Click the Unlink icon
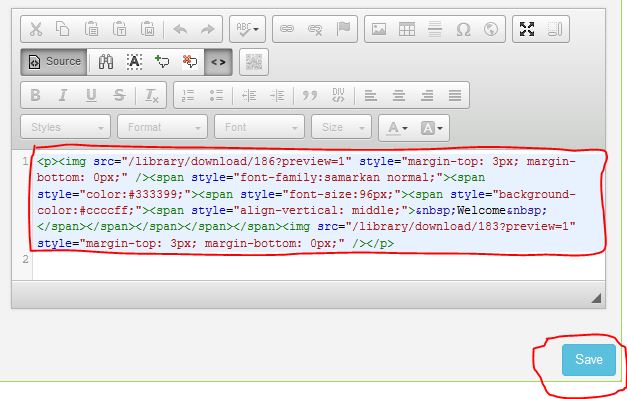This screenshot has height=399, width=627. [315, 29]
